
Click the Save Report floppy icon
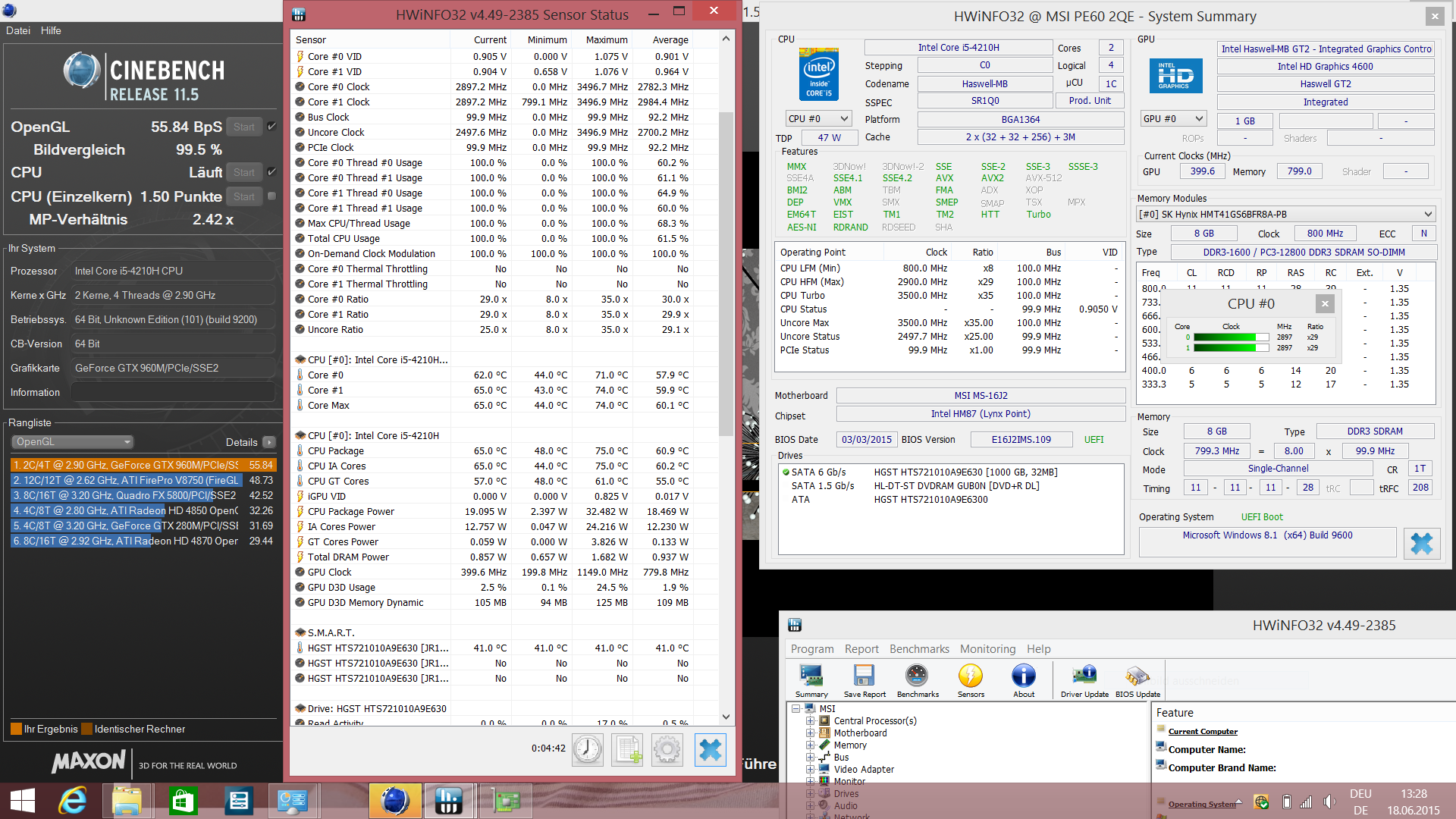pyautogui.click(x=864, y=680)
